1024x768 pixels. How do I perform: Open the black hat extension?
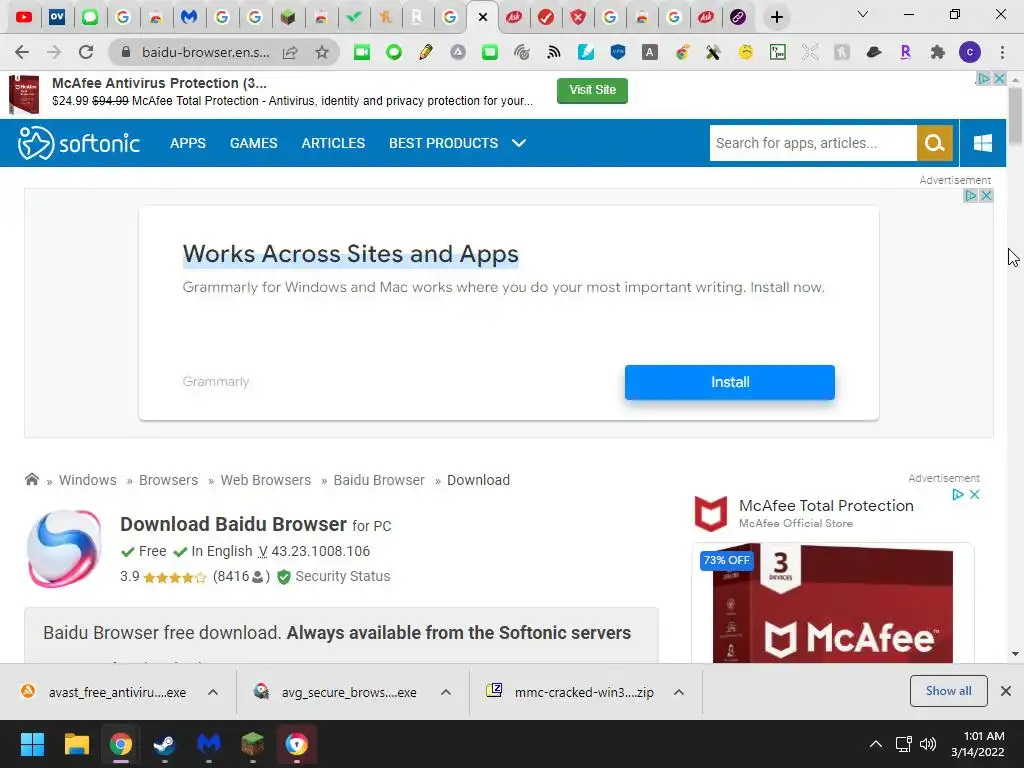874,52
